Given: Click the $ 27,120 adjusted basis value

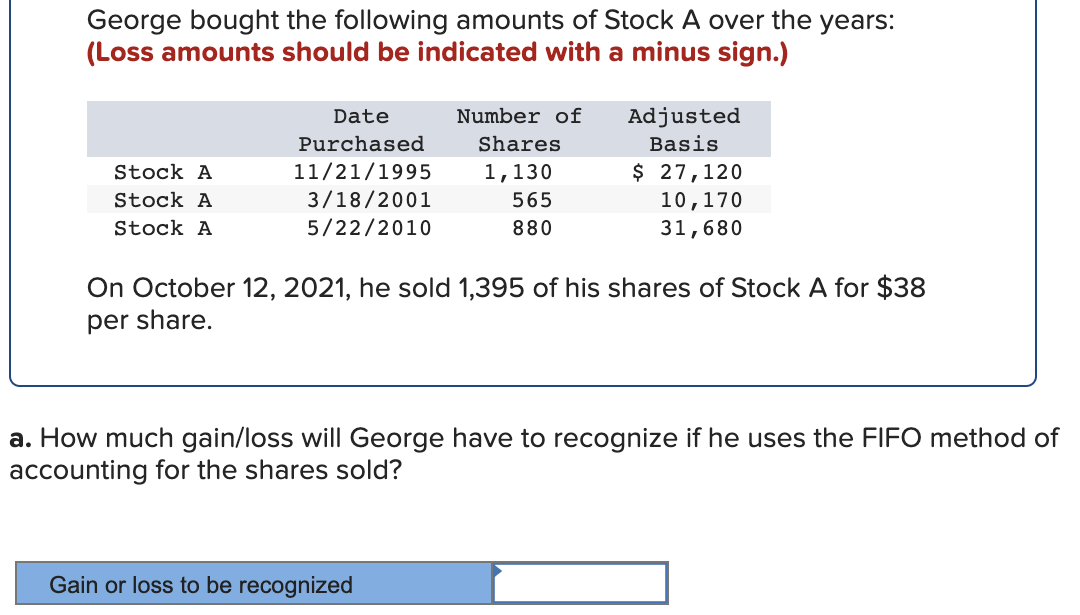Looking at the screenshot, I should coord(687,171).
